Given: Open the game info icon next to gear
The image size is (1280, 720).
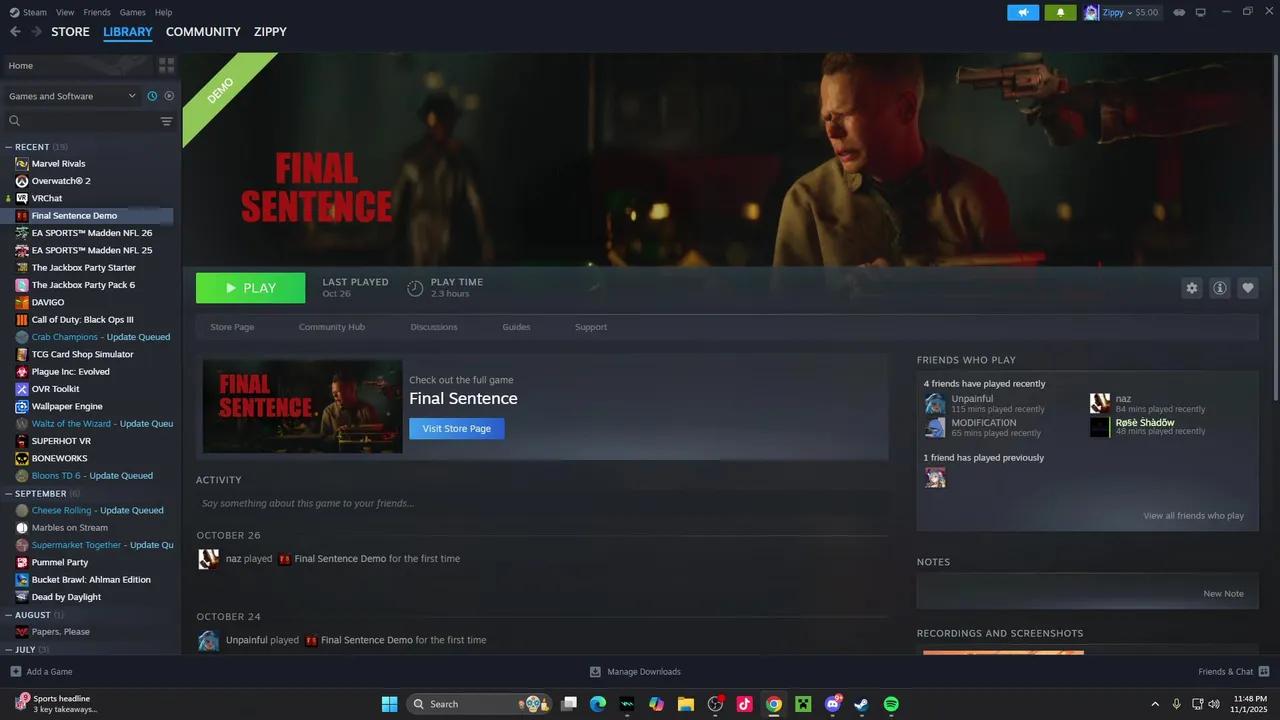Looking at the screenshot, I should pos(1219,288).
